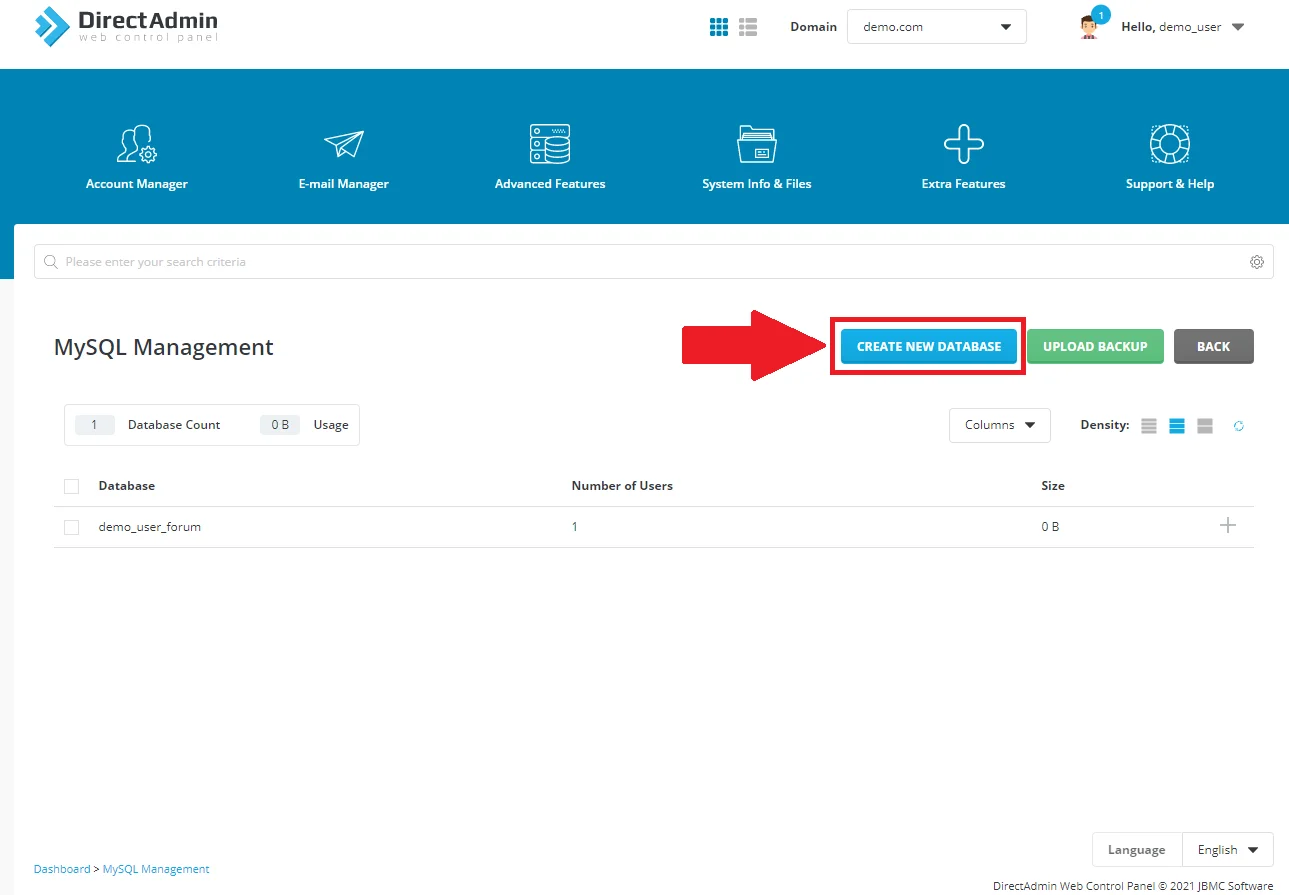Click the Upload Backup button
1289x895 pixels.
(x=1095, y=346)
